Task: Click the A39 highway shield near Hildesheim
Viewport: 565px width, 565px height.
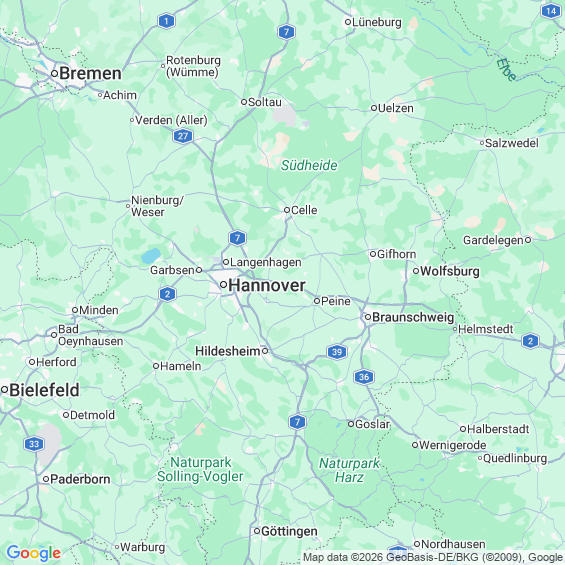Action: 337,352
